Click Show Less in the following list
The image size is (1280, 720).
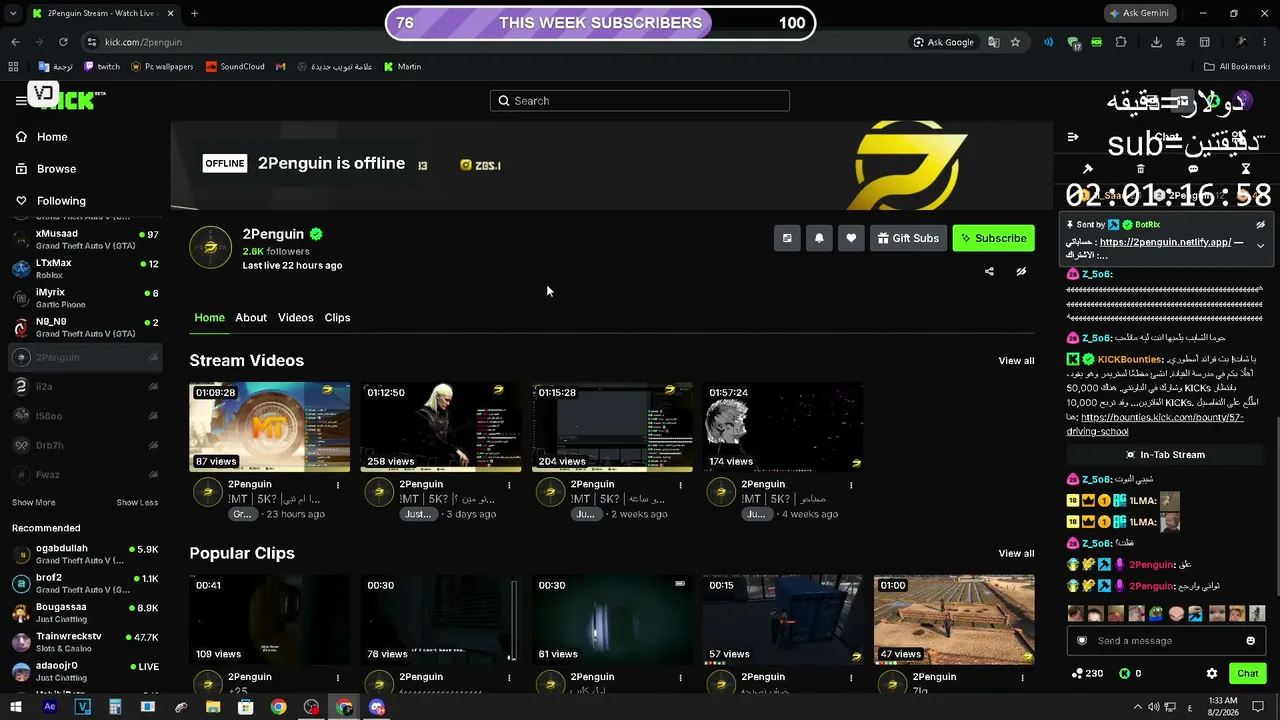tap(137, 503)
